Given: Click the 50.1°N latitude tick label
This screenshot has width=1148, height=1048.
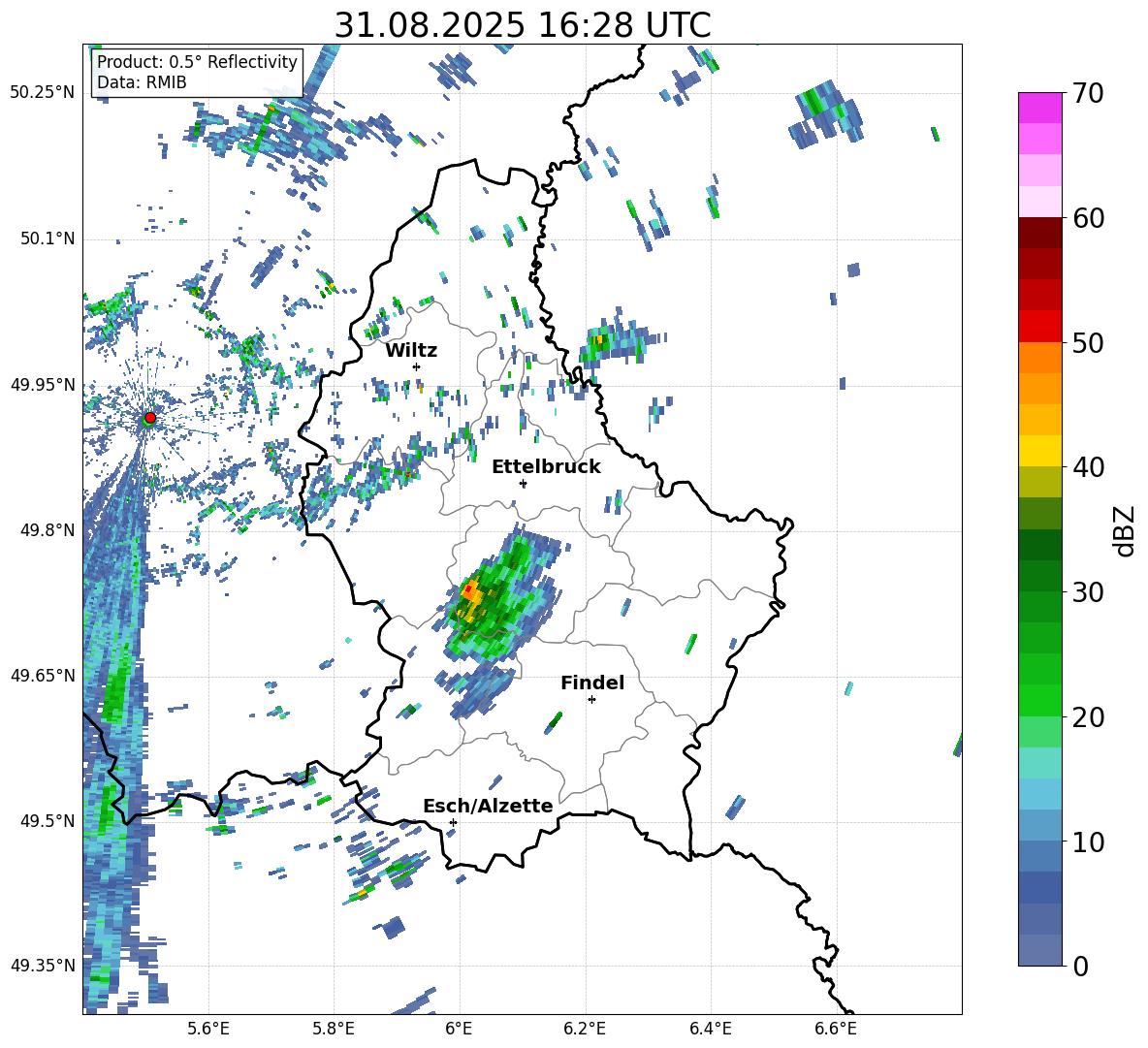Looking at the screenshot, I should [x=47, y=239].
